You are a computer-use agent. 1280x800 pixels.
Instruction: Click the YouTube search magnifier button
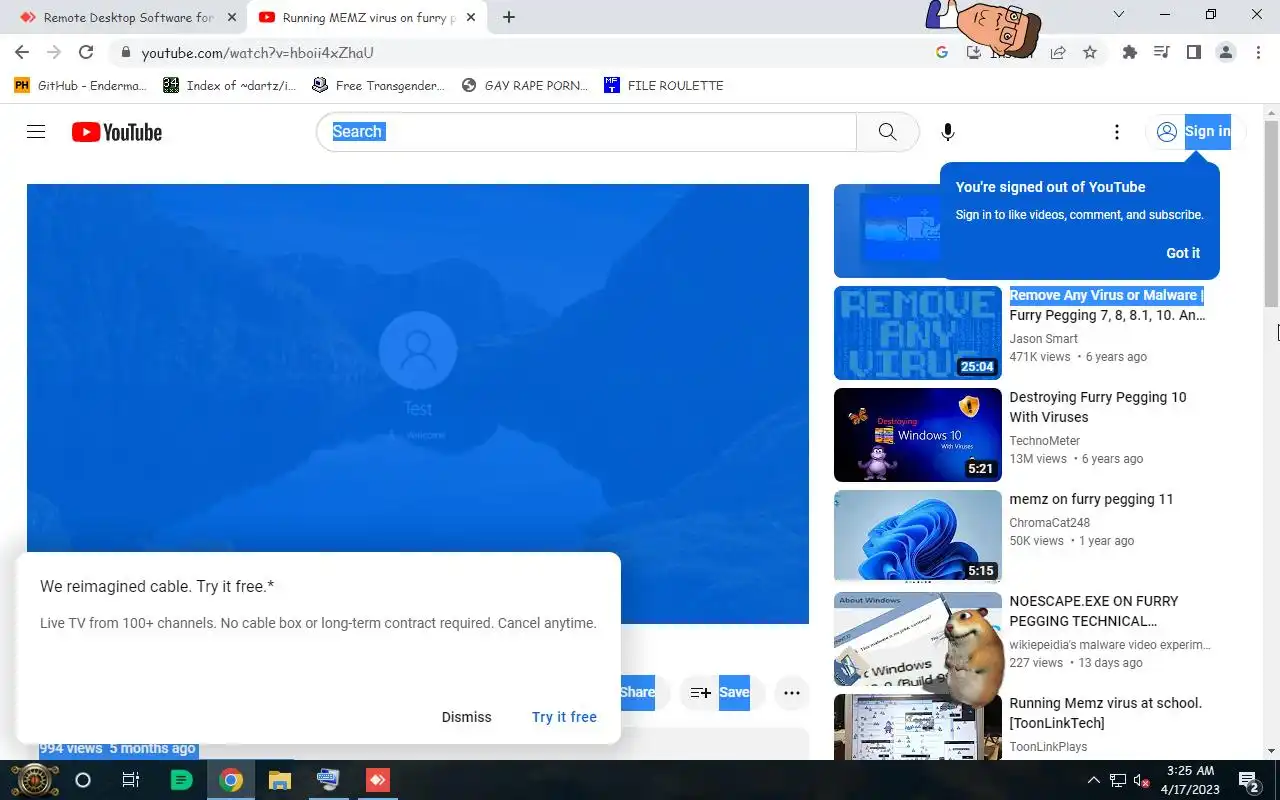[887, 132]
